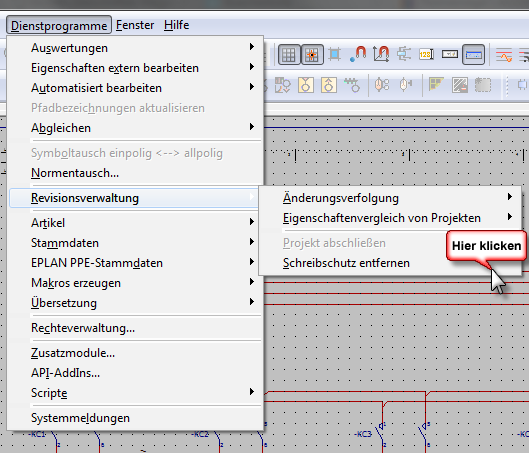529x453 pixels.
Task: Click the red sine-wave lines icon
Action: [x=504, y=55]
